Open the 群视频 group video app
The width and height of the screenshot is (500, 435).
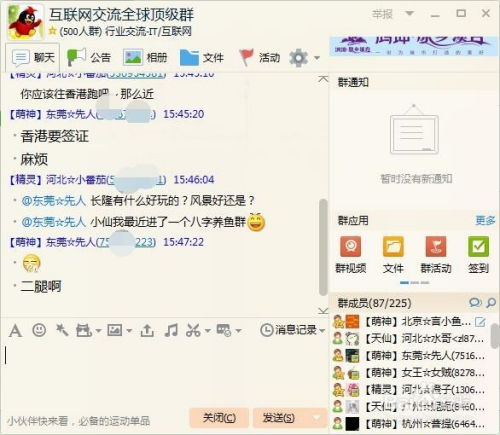351,254
